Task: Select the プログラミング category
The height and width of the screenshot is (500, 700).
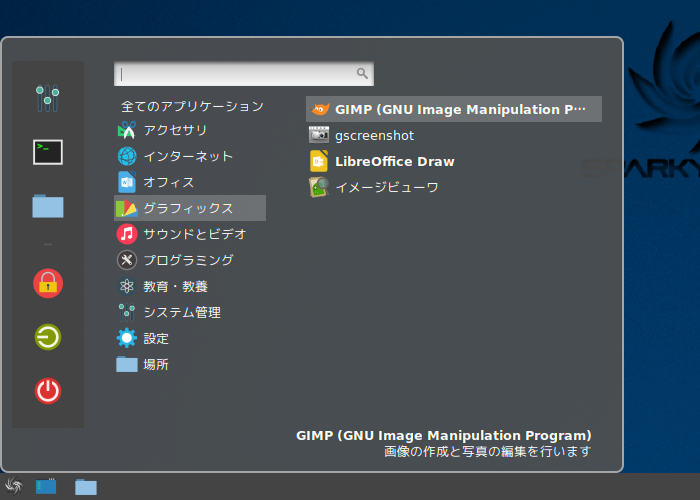Action: [x=190, y=260]
